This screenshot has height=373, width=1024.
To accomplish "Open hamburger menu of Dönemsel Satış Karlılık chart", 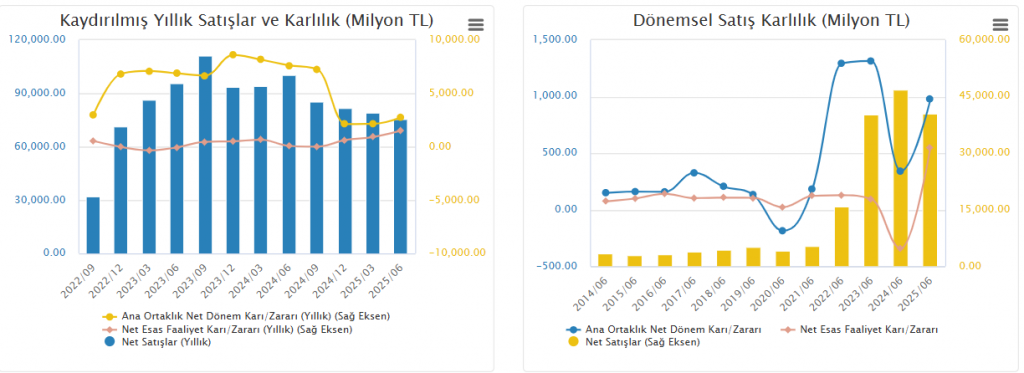I will click(1000, 25).
